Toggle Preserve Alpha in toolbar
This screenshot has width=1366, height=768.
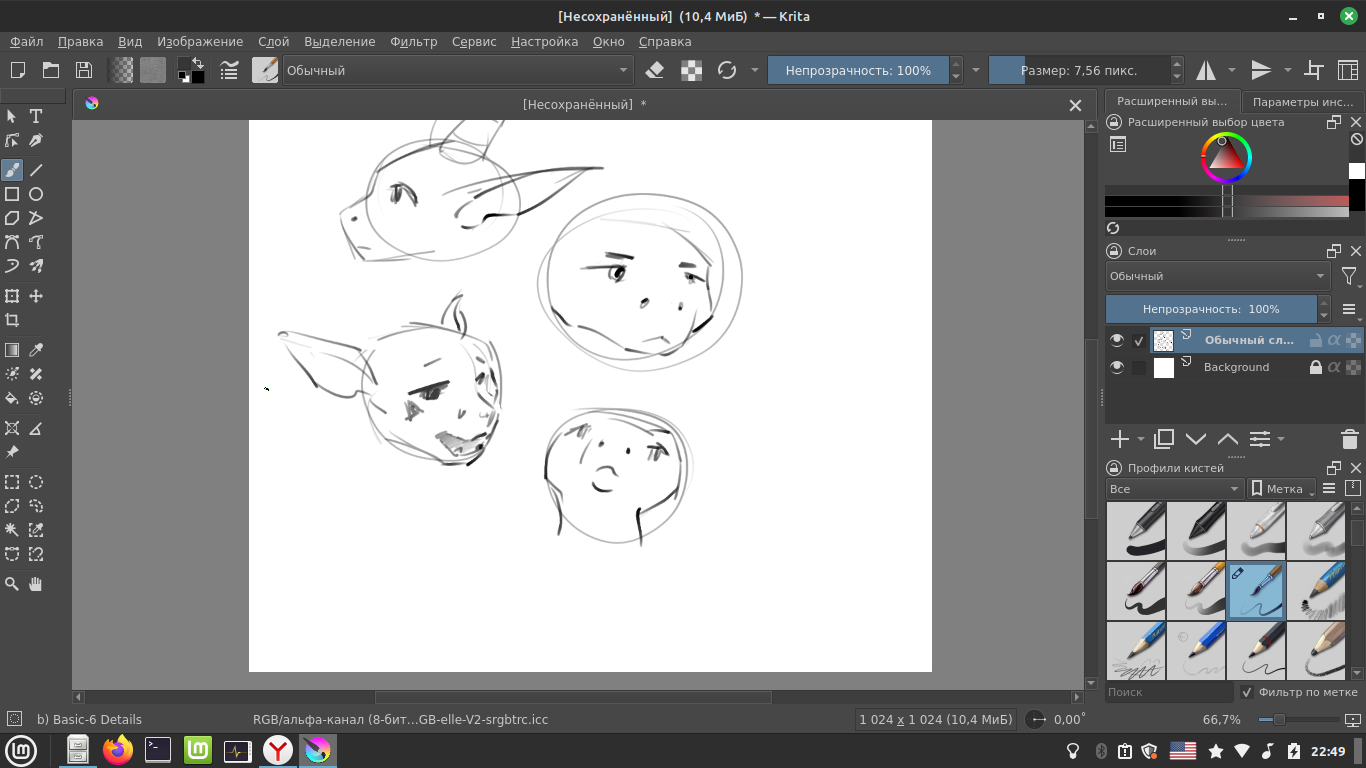coord(691,70)
